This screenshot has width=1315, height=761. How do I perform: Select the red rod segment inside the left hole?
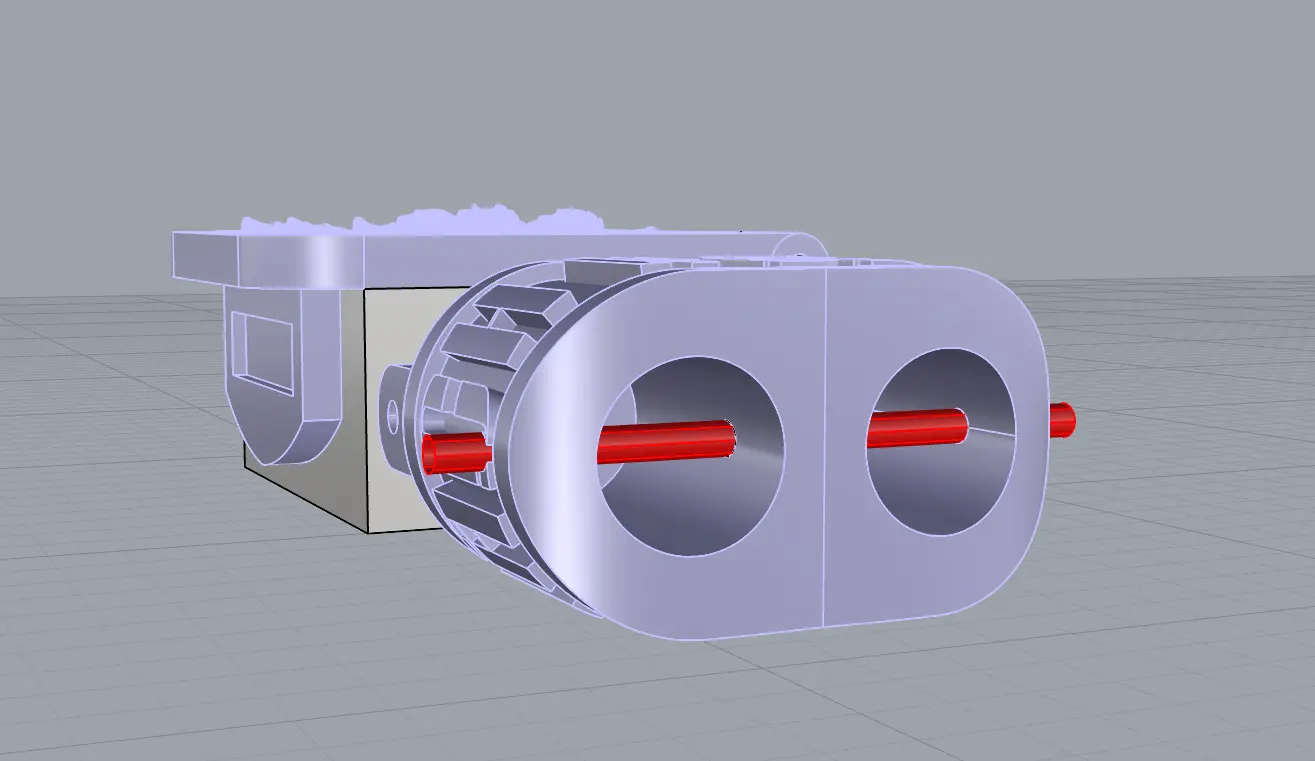point(665,442)
